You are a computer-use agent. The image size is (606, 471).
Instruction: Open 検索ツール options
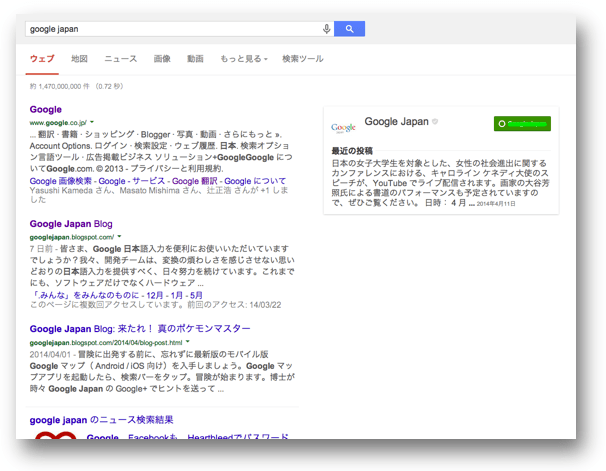click(x=303, y=59)
